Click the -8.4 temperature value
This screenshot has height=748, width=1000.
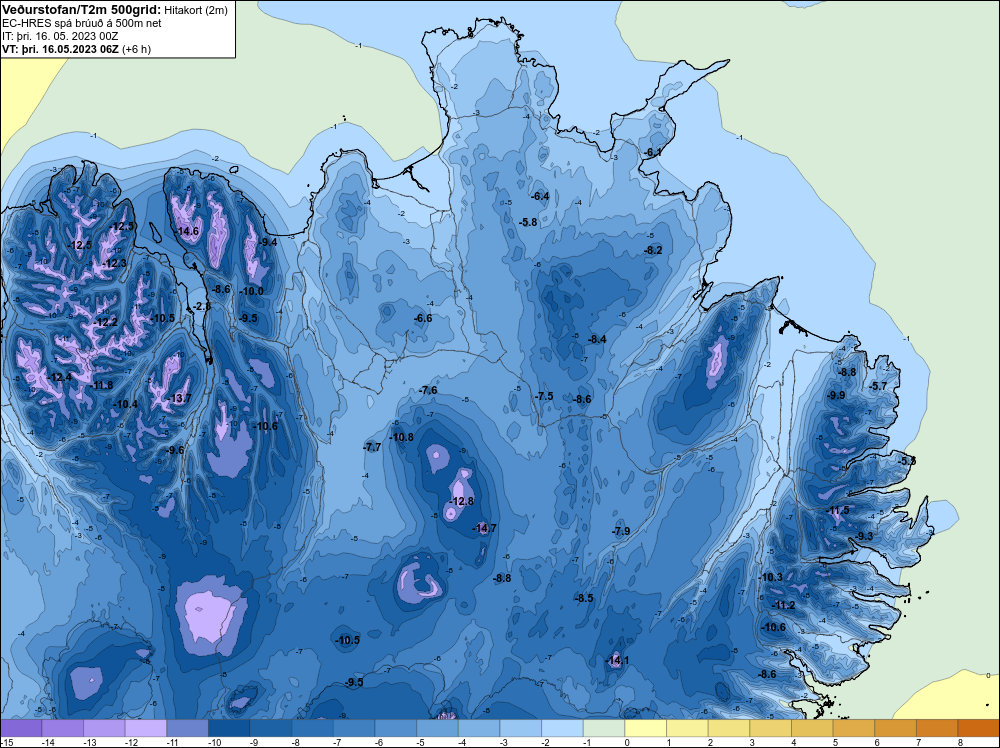click(x=597, y=339)
